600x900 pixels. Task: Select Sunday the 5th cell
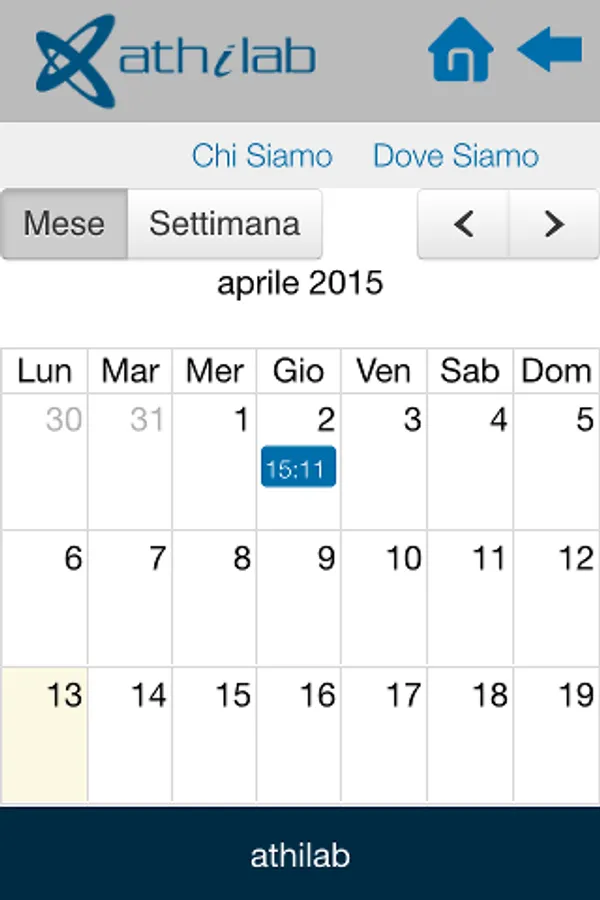[x=556, y=461]
